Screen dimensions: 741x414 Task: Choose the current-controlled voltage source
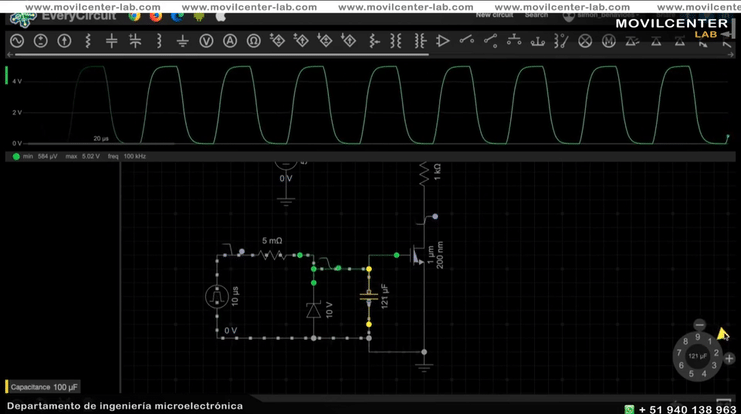coord(325,41)
